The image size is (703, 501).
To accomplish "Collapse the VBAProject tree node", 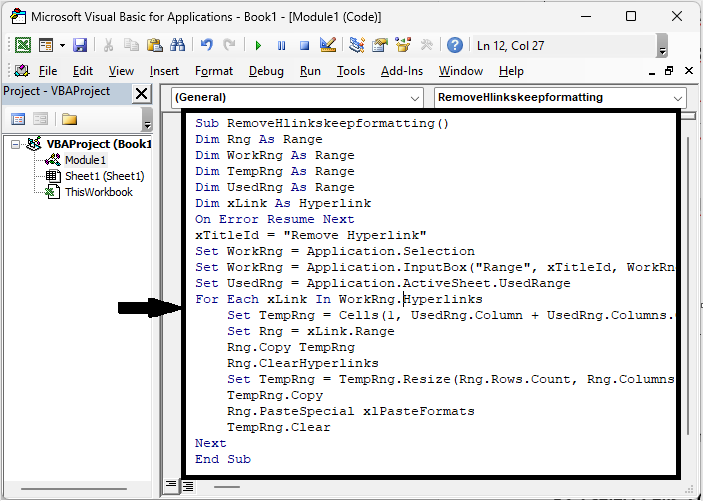I will tap(18, 144).
